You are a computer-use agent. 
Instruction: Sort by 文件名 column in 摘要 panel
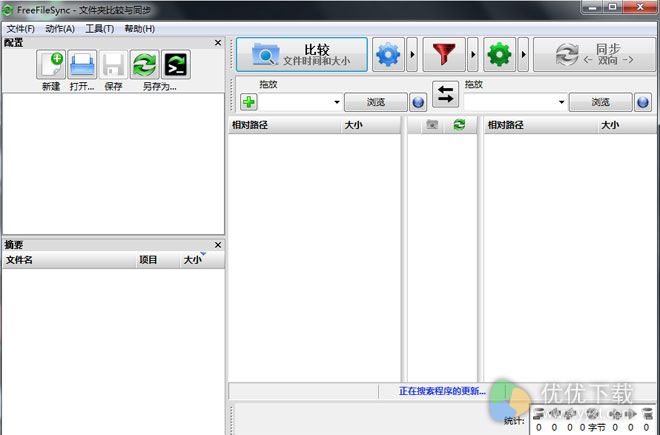70,260
